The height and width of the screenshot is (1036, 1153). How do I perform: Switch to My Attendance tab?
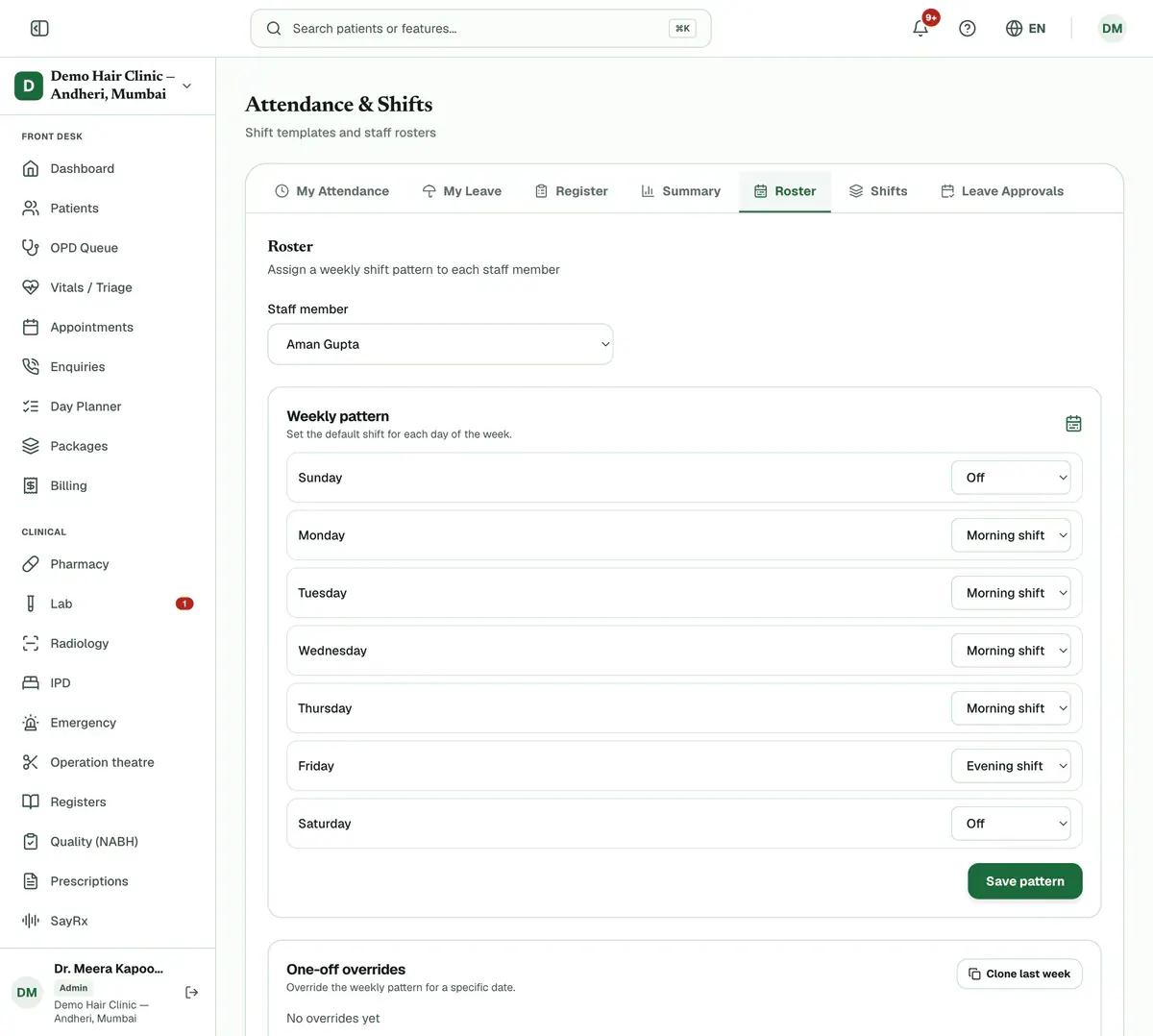pyautogui.click(x=331, y=191)
